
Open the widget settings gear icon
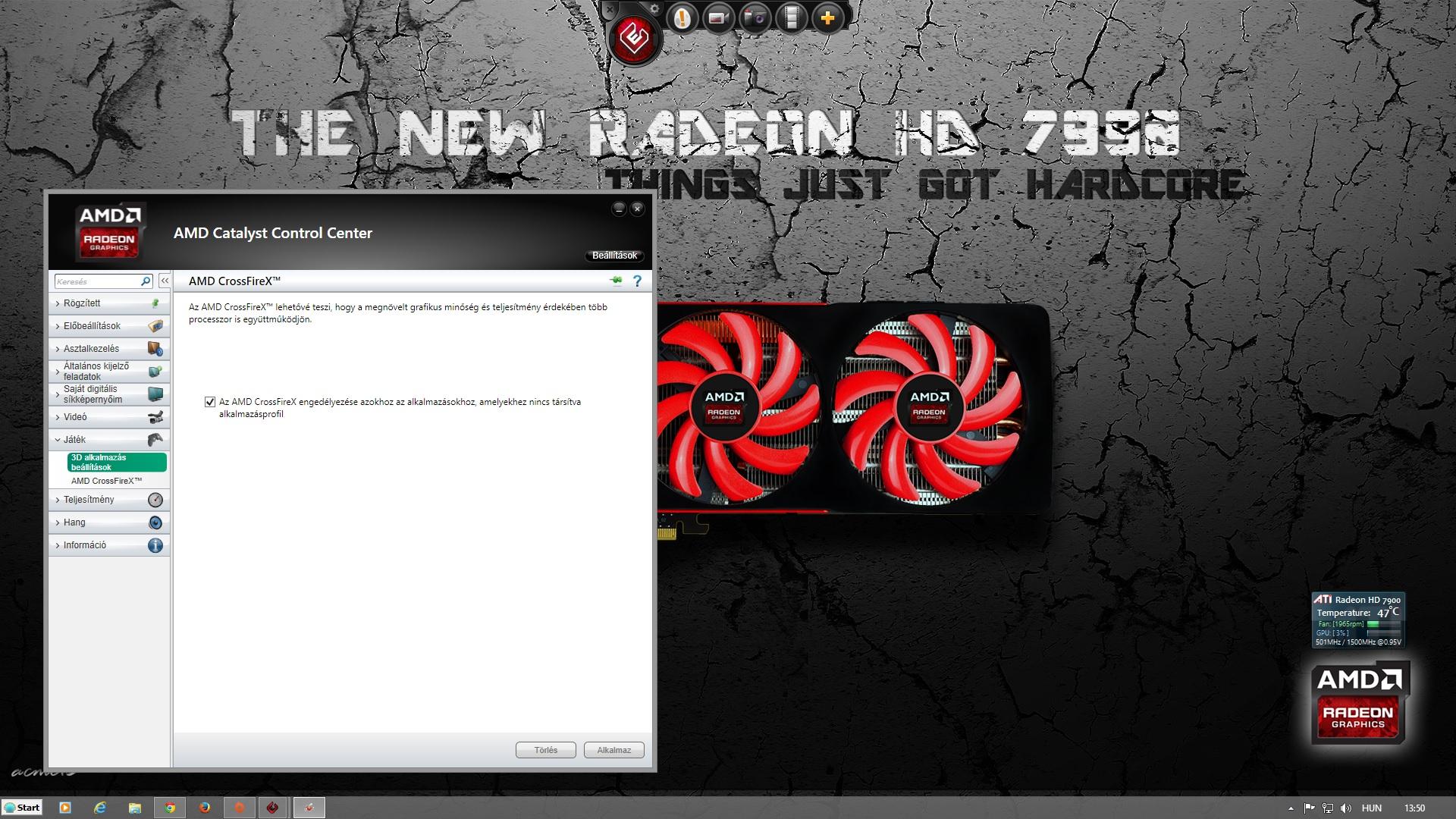[654, 8]
